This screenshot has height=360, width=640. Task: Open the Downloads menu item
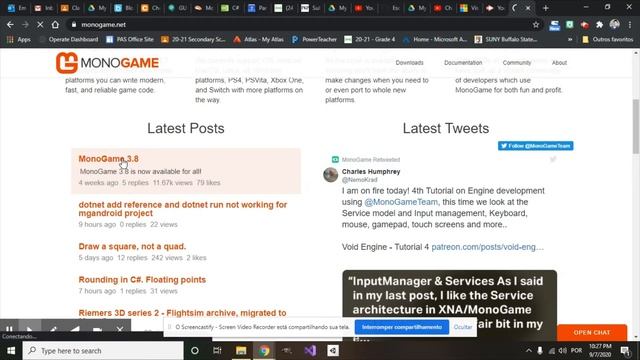[x=409, y=63]
